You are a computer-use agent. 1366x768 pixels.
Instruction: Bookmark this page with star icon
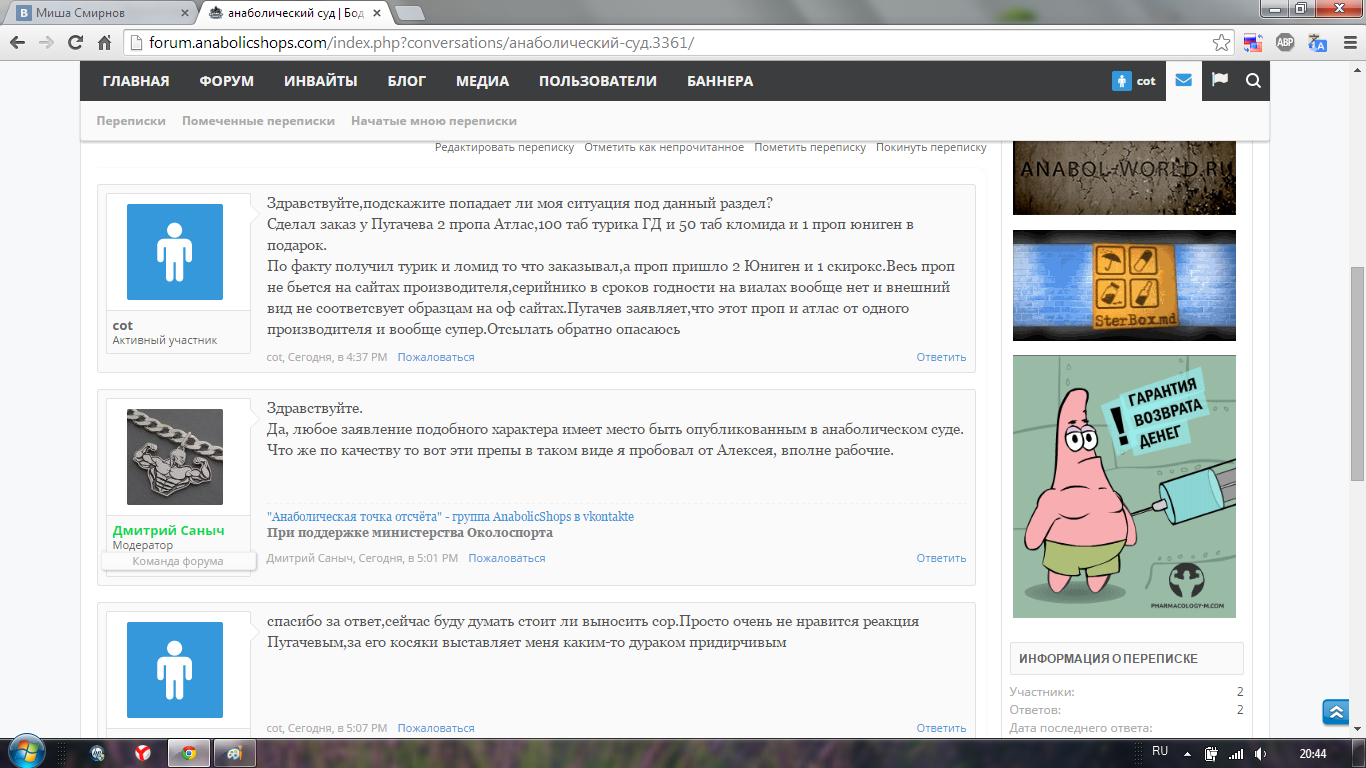(1221, 42)
